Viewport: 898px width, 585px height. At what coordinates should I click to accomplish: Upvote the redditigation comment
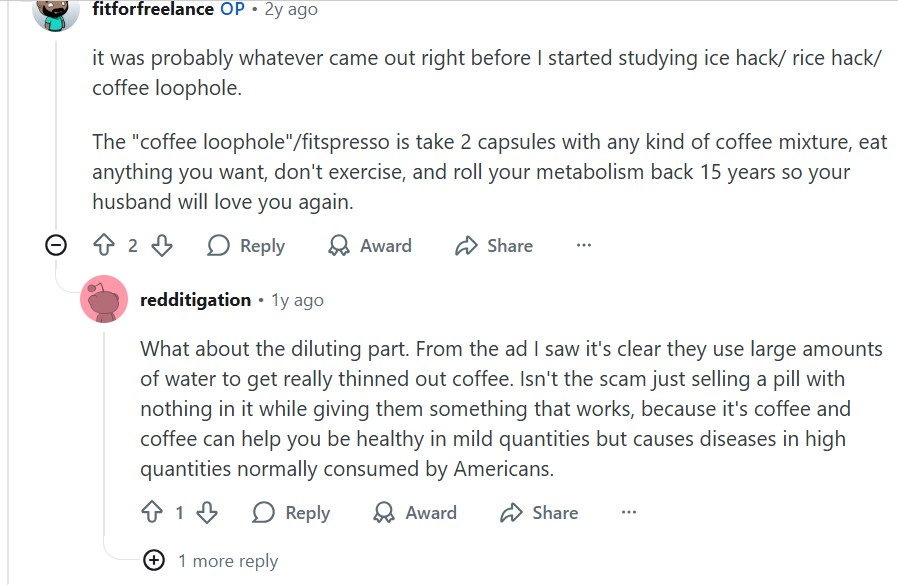click(x=152, y=513)
